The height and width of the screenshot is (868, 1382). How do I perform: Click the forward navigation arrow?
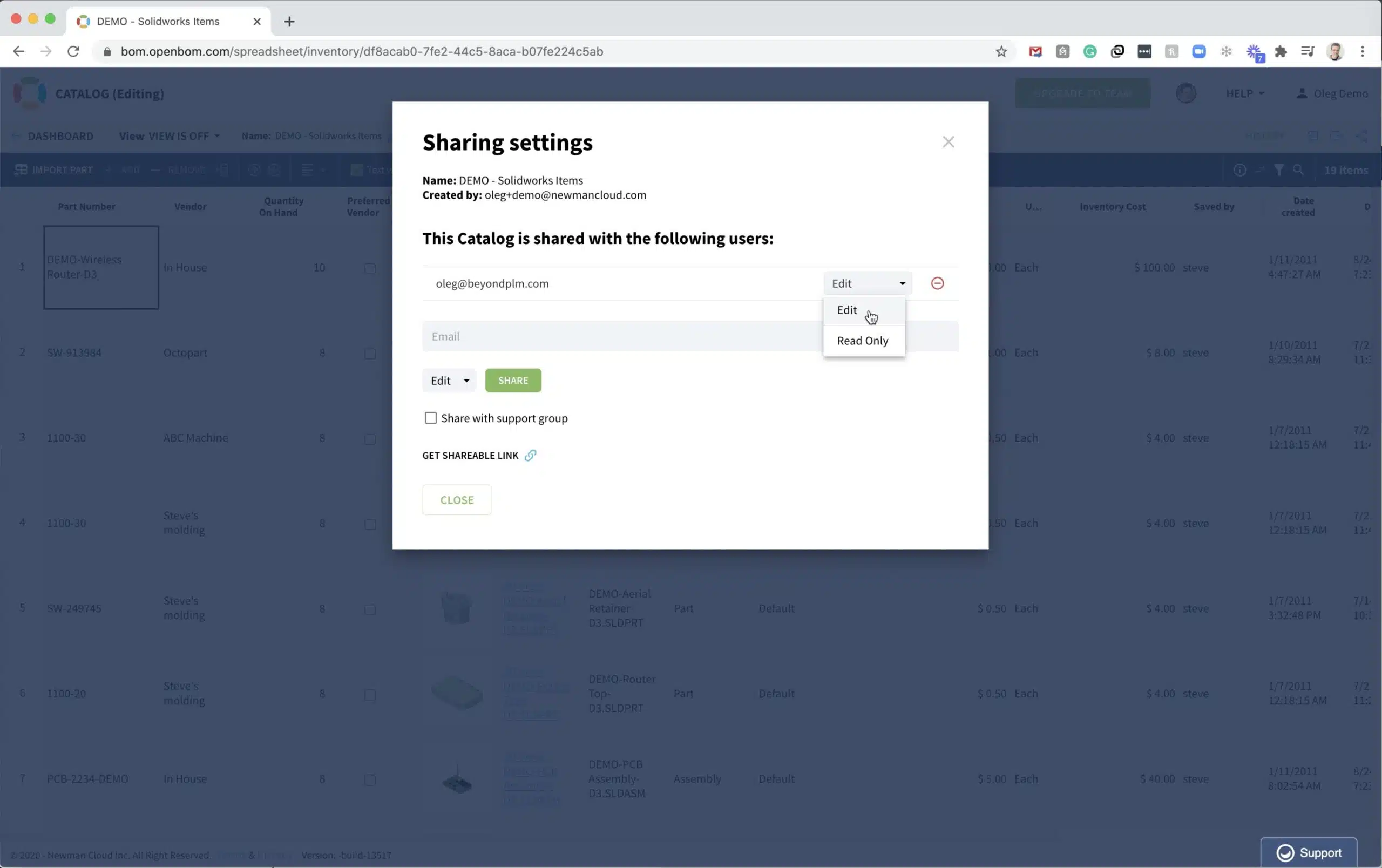[46, 52]
